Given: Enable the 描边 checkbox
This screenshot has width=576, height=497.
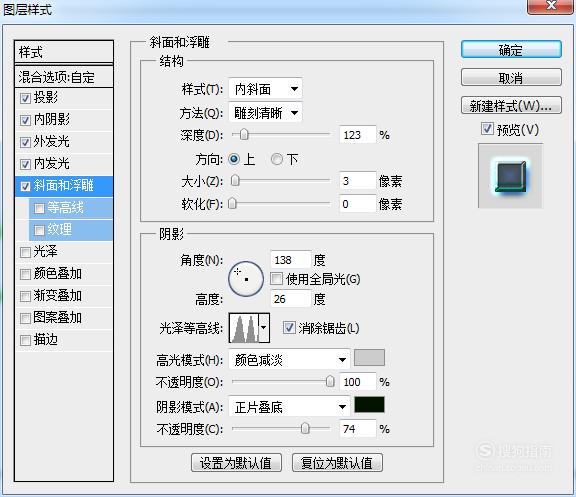Looking at the screenshot, I should tap(25, 341).
